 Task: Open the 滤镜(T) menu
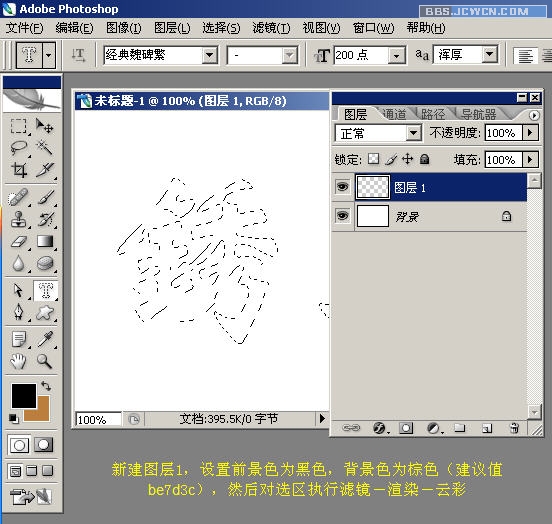click(271, 28)
